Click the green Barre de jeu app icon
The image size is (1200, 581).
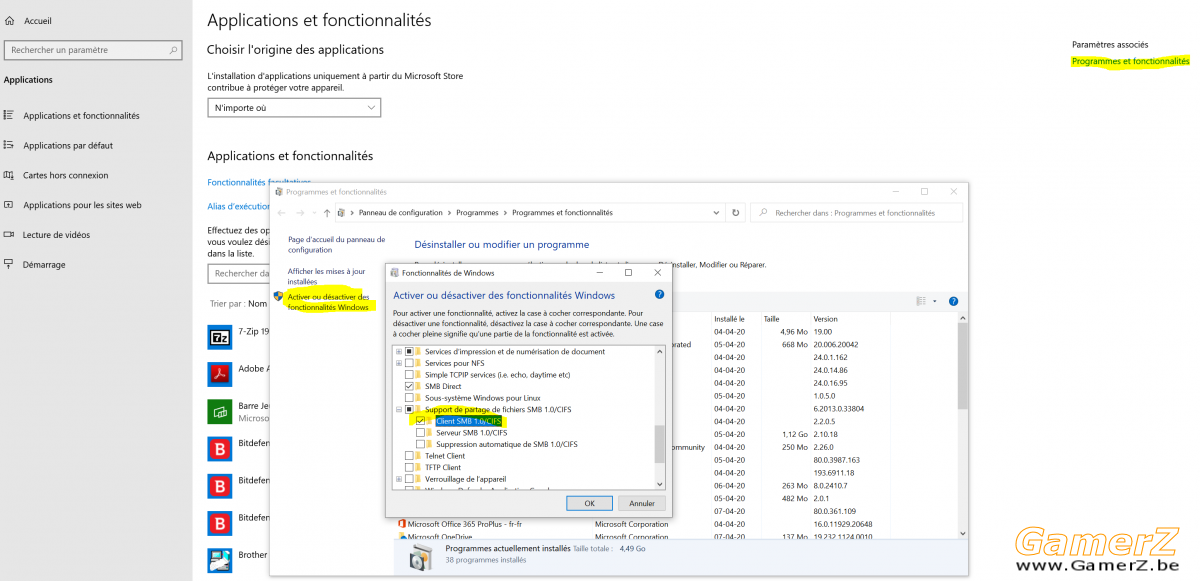pos(220,411)
